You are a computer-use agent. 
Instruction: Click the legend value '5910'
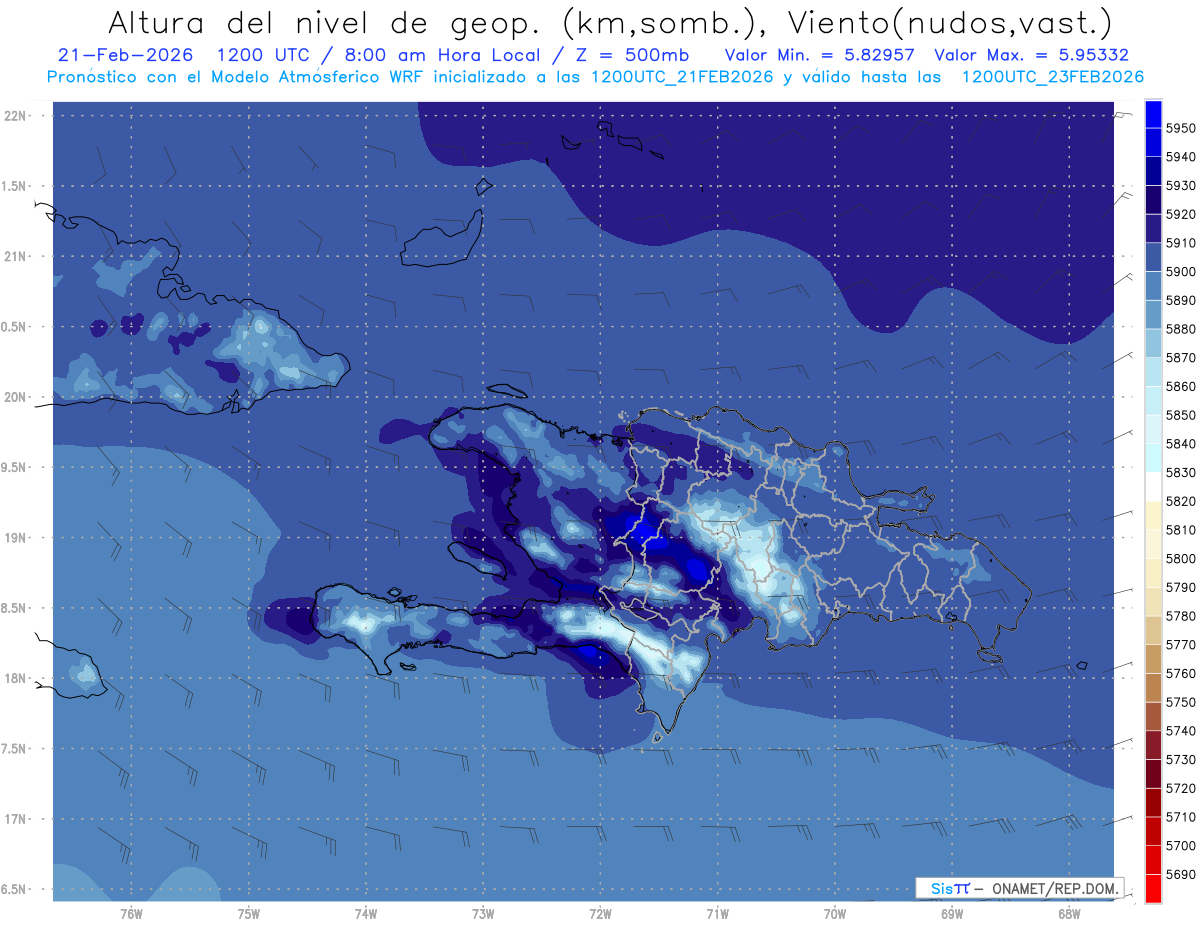(x=1181, y=243)
